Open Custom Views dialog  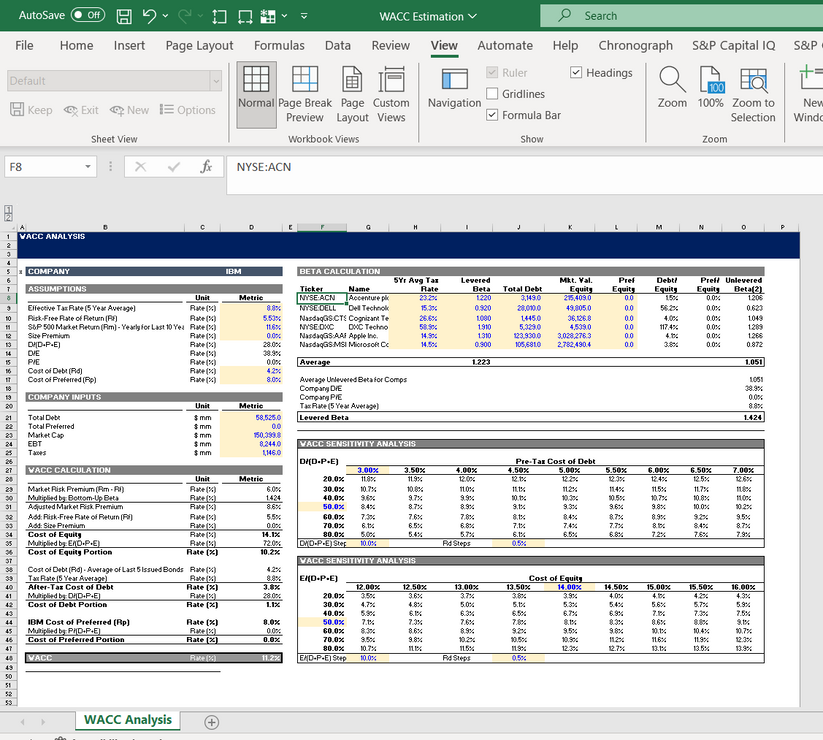tap(391, 92)
